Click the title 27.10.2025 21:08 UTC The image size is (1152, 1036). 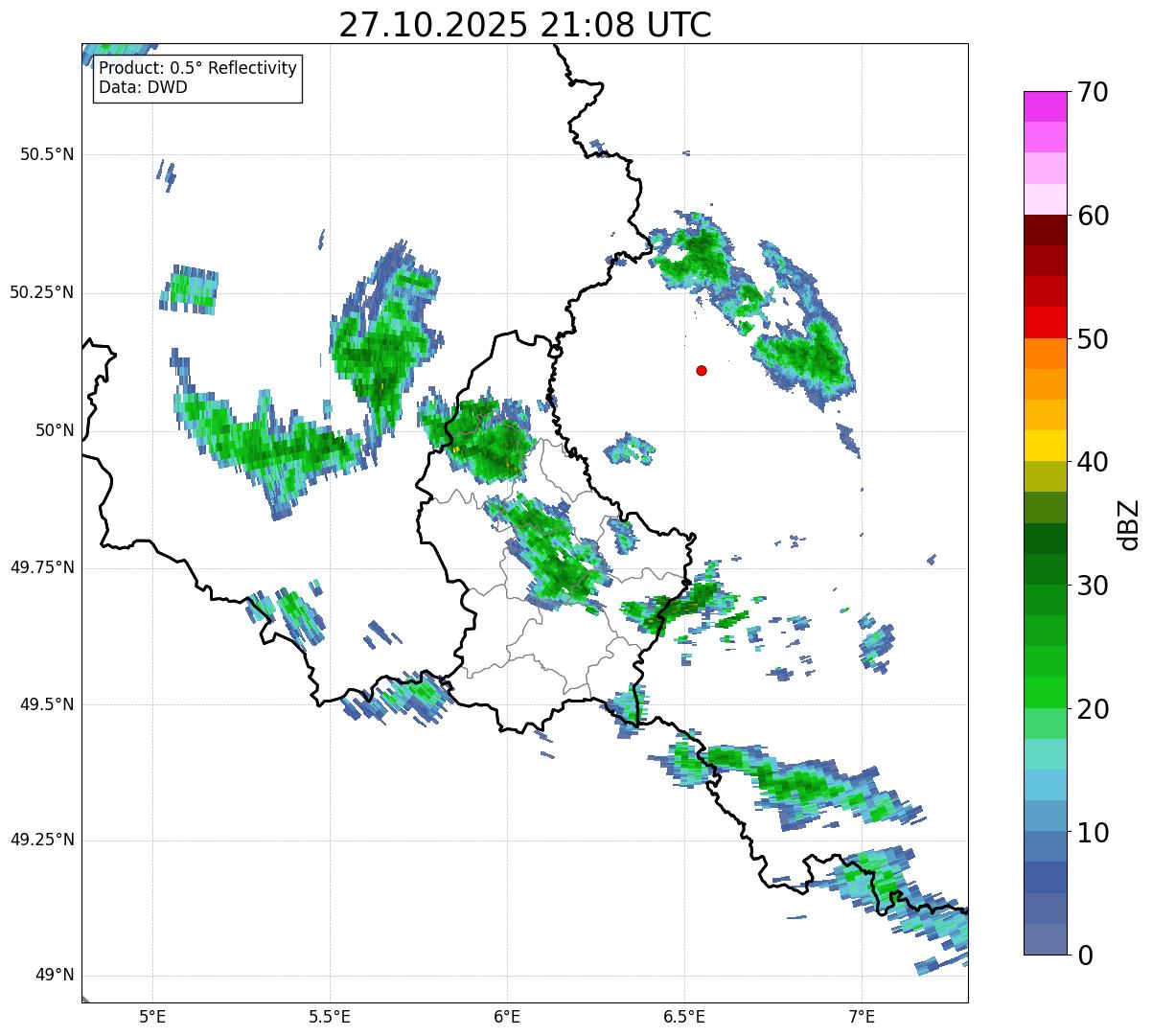pyautogui.click(x=525, y=24)
